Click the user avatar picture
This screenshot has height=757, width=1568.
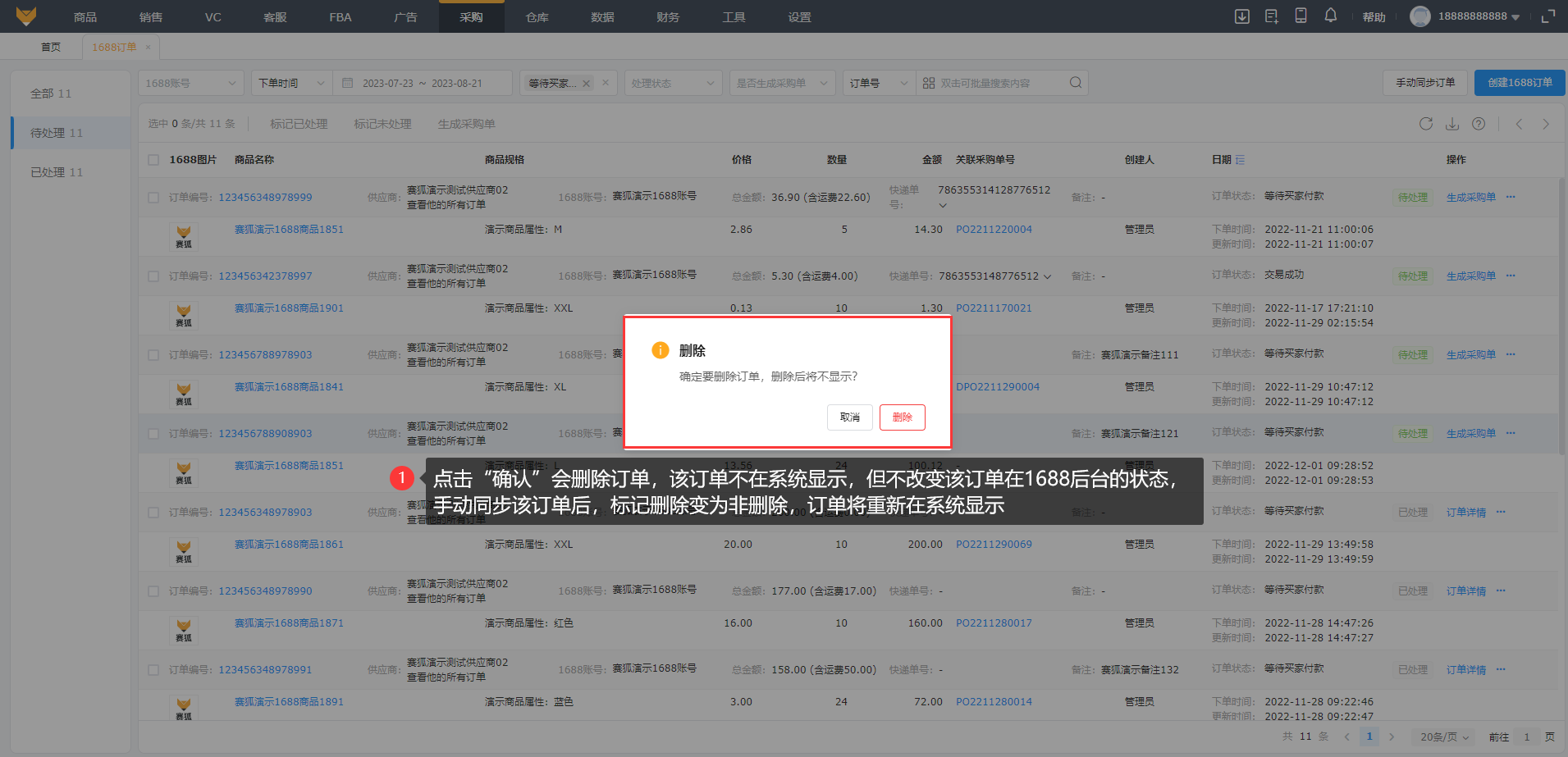point(1420,16)
